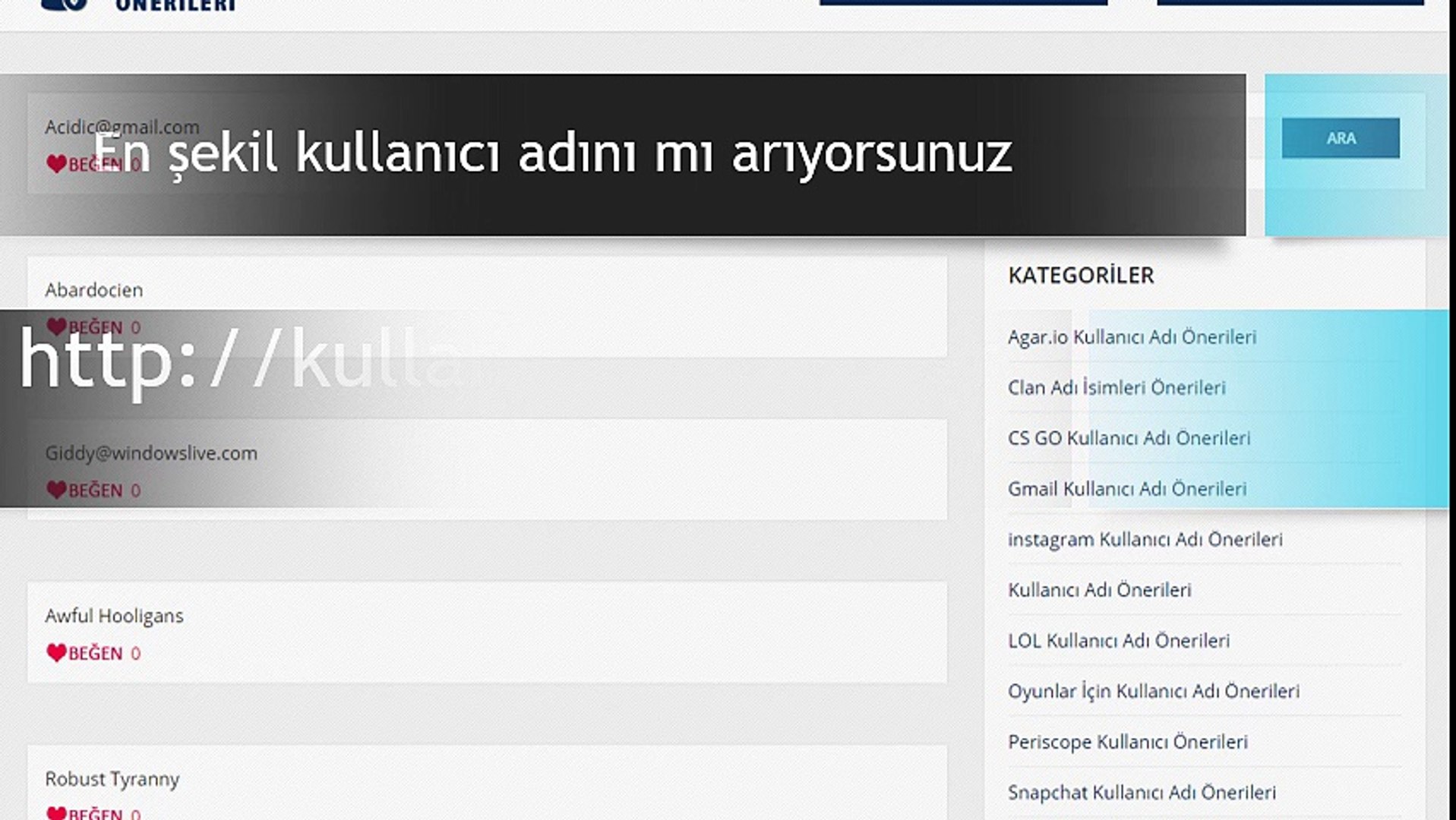Open Snapchat Kullanıcı Adı Önerileri category
Screen dimensions: 1456x820
click(1142, 793)
